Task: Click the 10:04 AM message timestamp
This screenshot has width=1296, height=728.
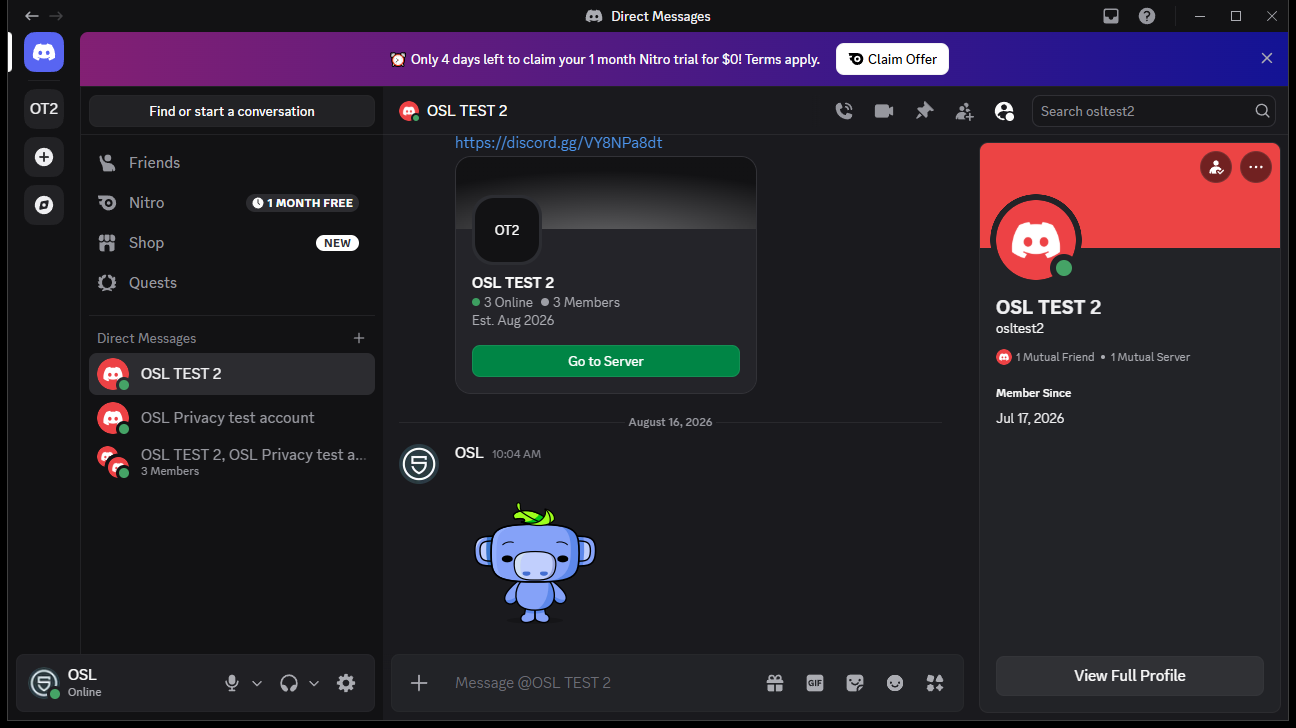Action: pos(516,454)
